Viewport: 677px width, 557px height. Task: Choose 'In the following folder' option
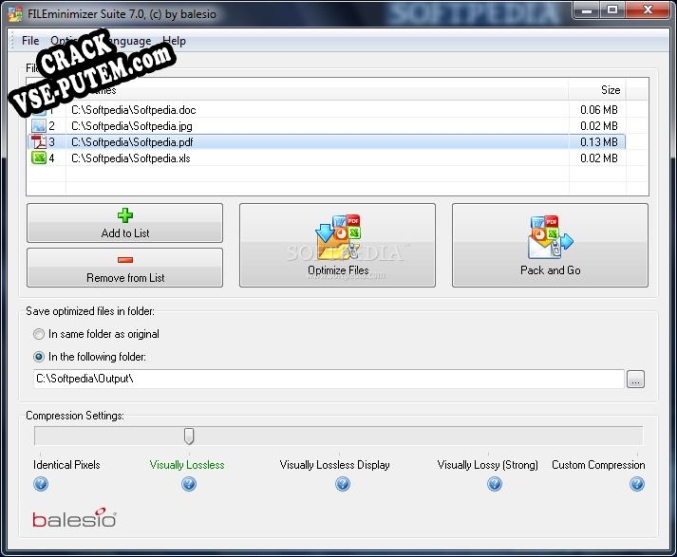pos(39,356)
